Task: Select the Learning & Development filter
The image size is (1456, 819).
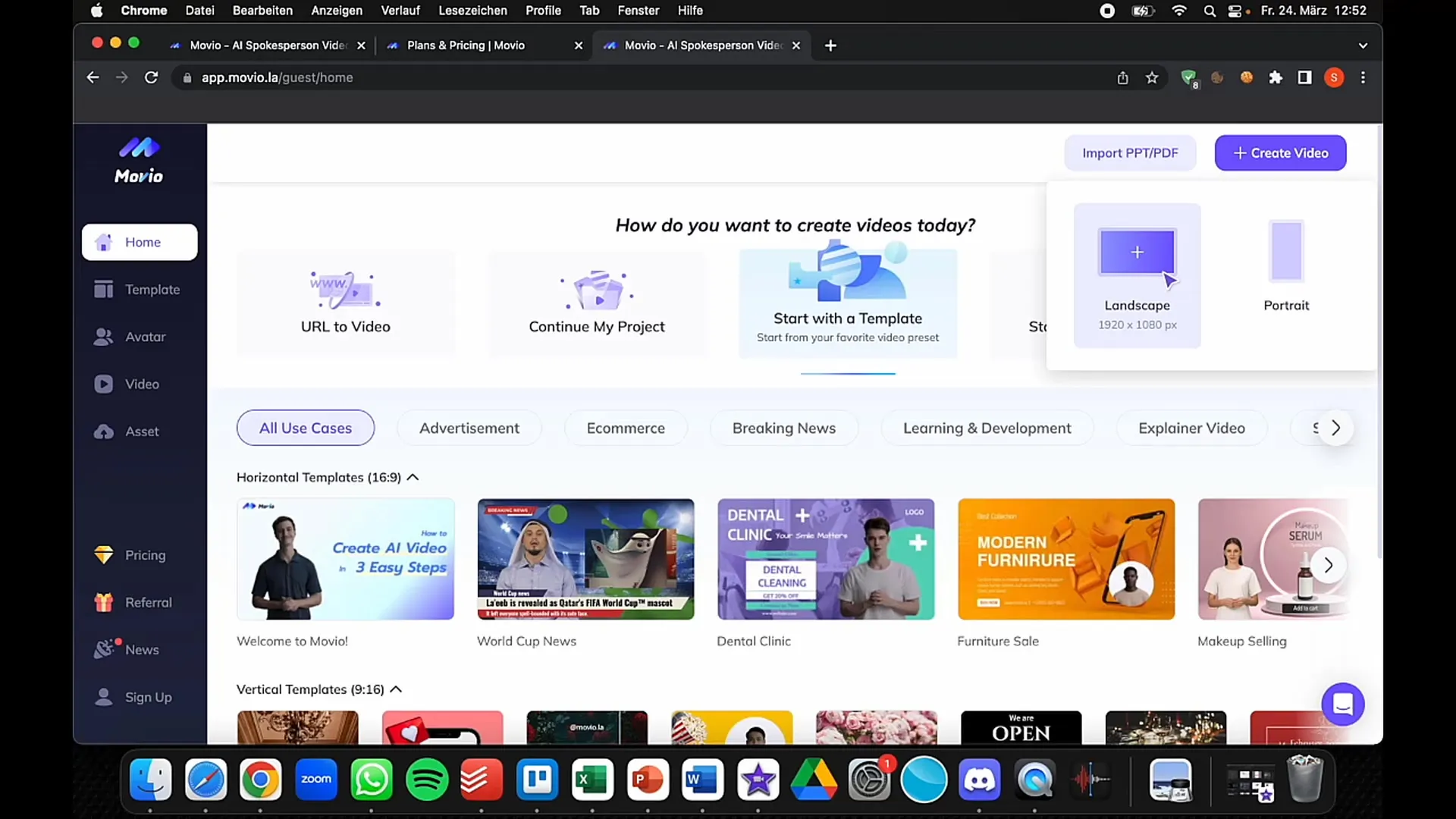Action: coord(986,428)
